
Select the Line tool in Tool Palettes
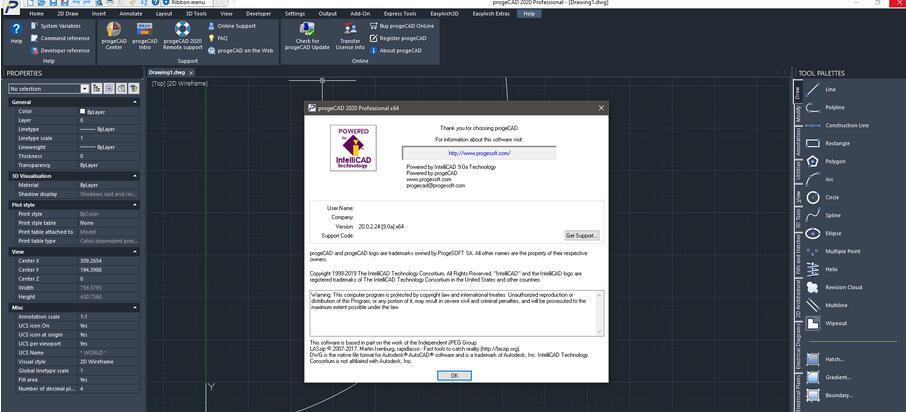click(821, 90)
